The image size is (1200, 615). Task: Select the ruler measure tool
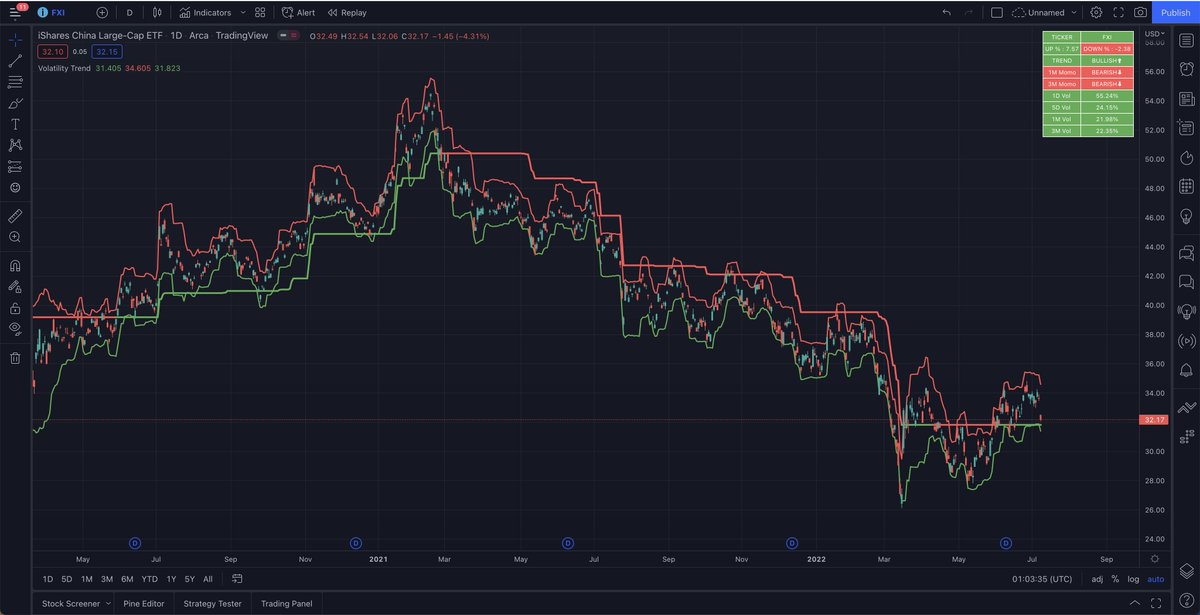click(15, 215)
